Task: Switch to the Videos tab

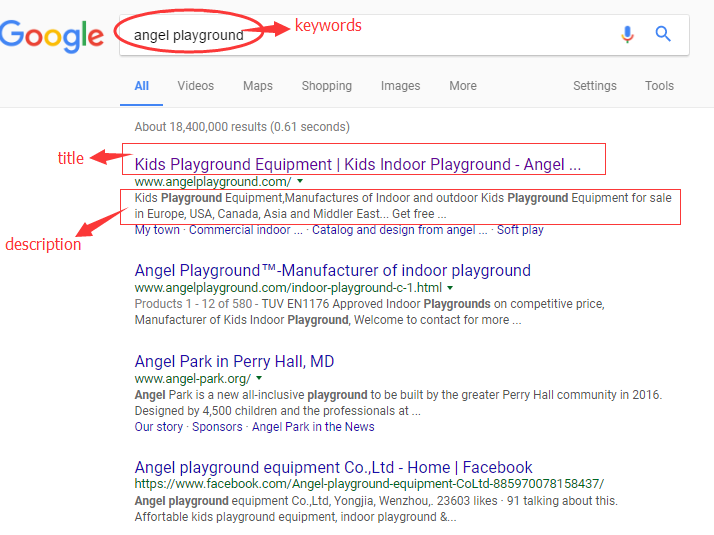Action: (196, 86)
